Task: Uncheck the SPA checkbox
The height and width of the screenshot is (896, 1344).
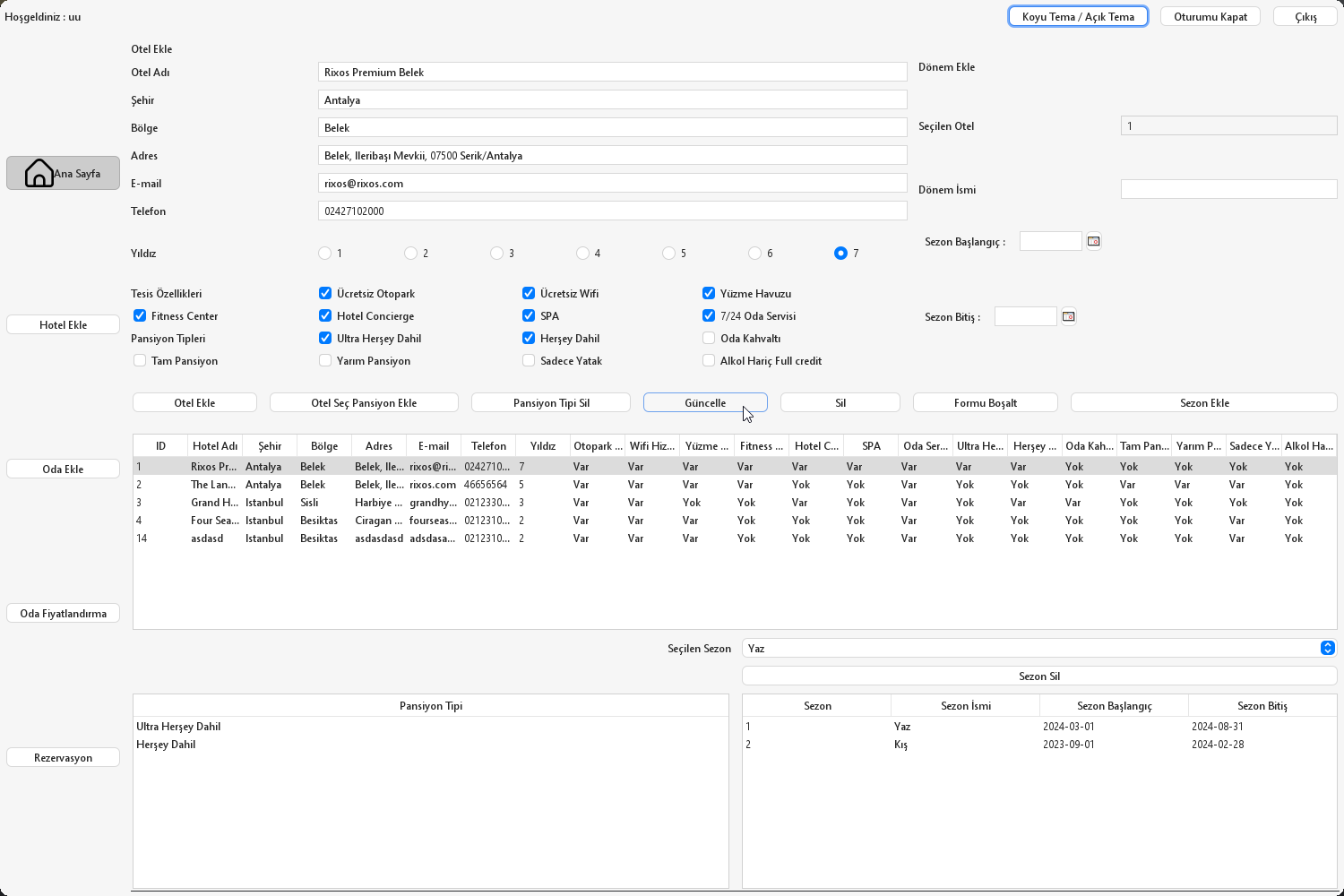Action: (529, 315)
